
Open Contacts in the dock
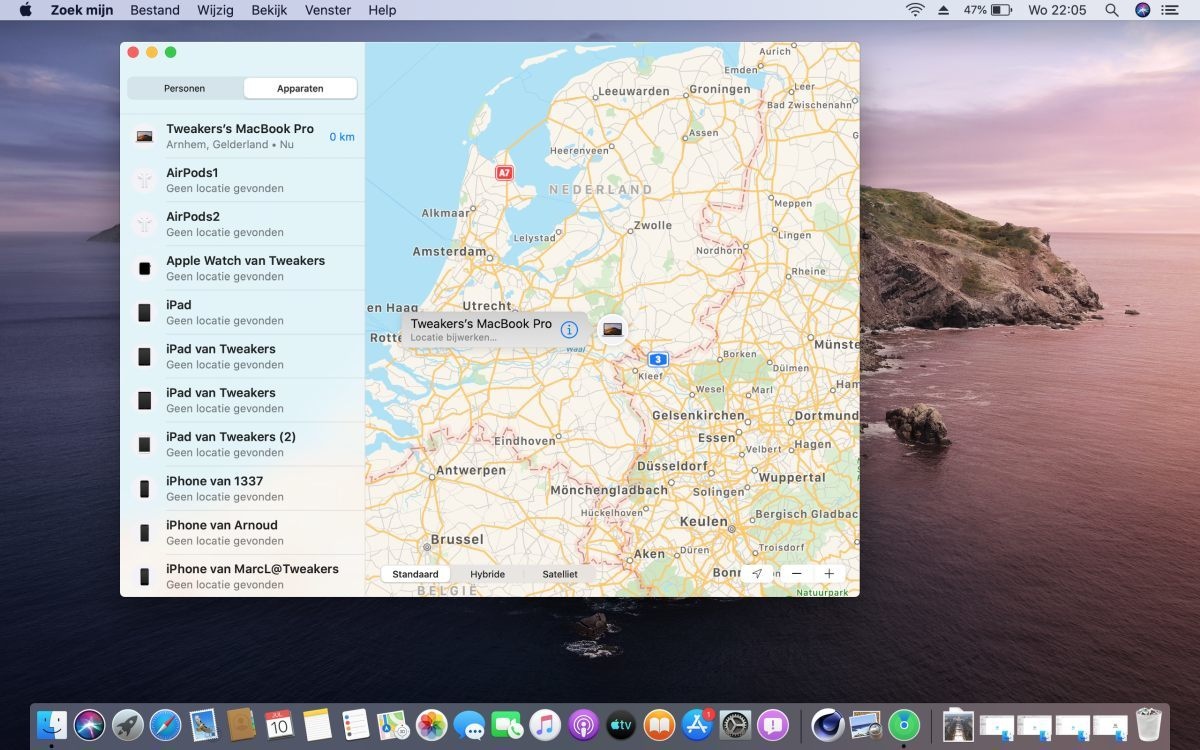coord(241,725)
